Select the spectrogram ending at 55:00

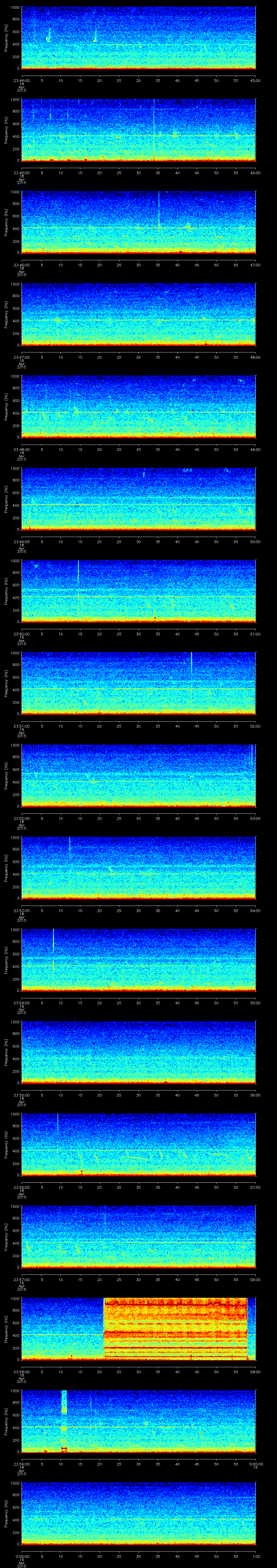pos(138,960)
